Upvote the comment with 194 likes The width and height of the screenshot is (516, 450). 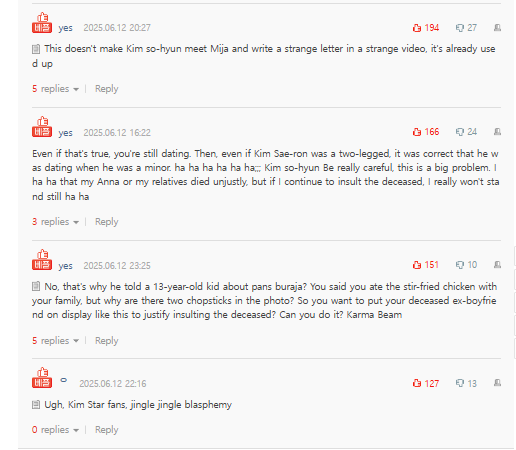[426, 28]
